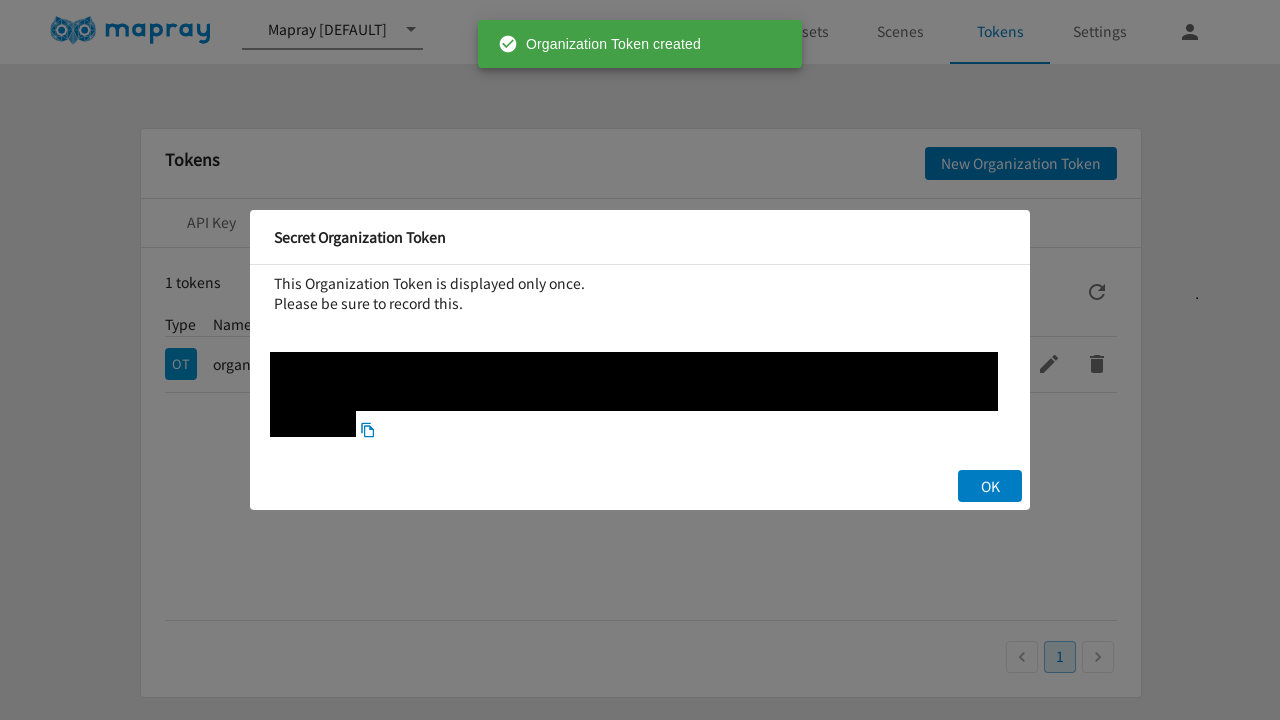Select the Tokens tab
The height and width of the screenshot is (720, 1280).
point(999,32)
